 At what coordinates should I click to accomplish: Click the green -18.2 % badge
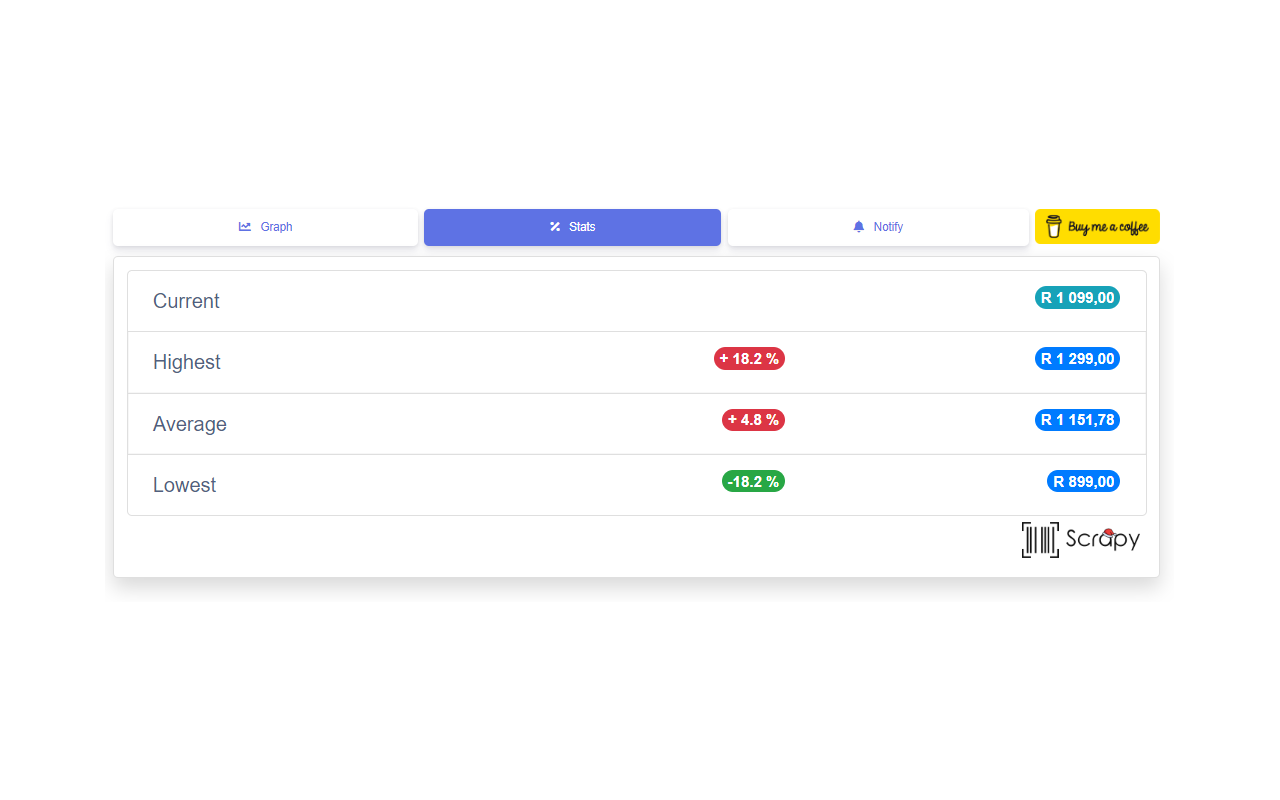pyautogui.click(x=753, y=481)
